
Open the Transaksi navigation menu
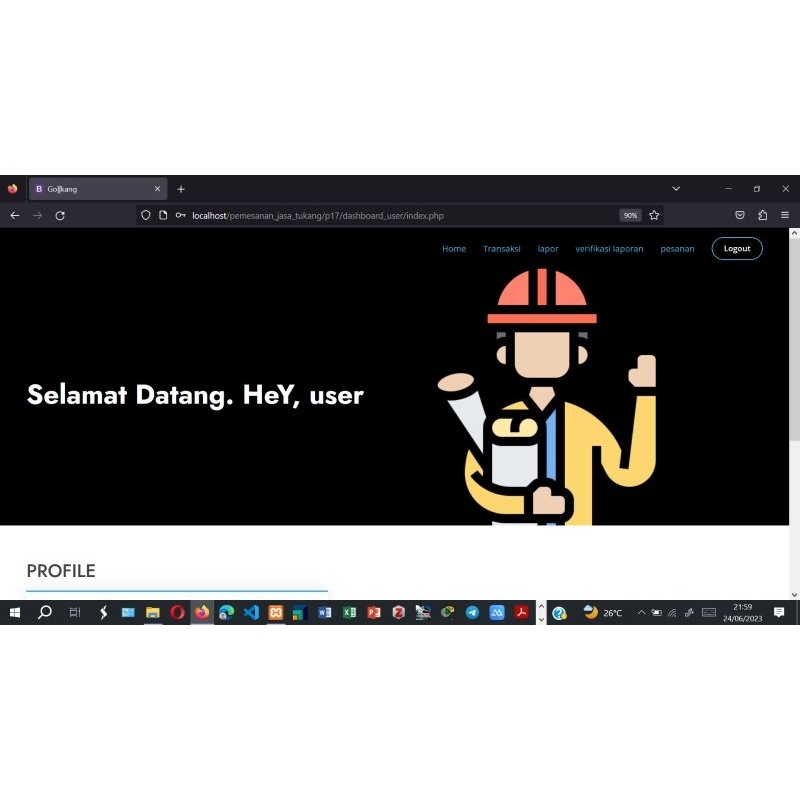[x=502, y=248]
